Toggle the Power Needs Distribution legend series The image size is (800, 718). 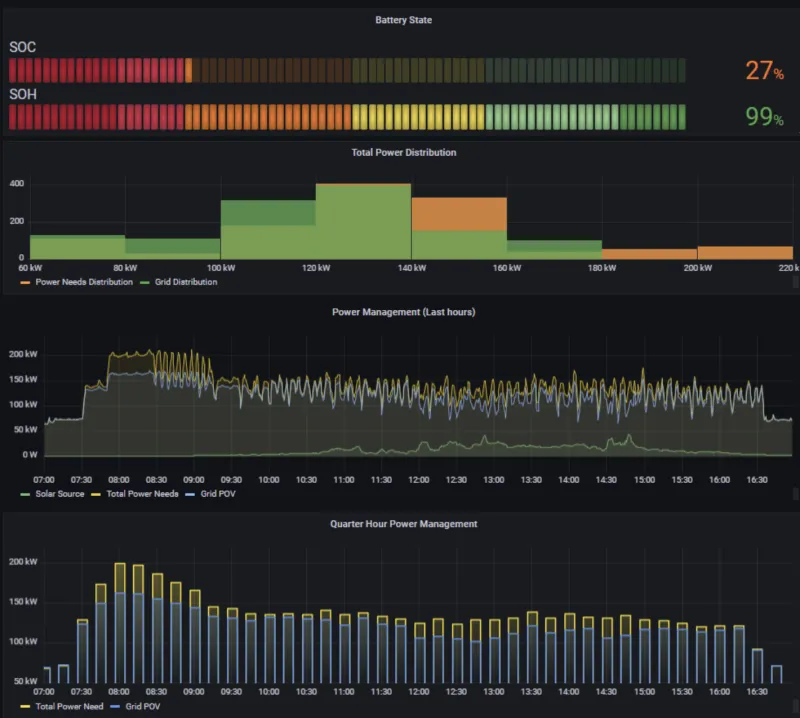[84, 282]
